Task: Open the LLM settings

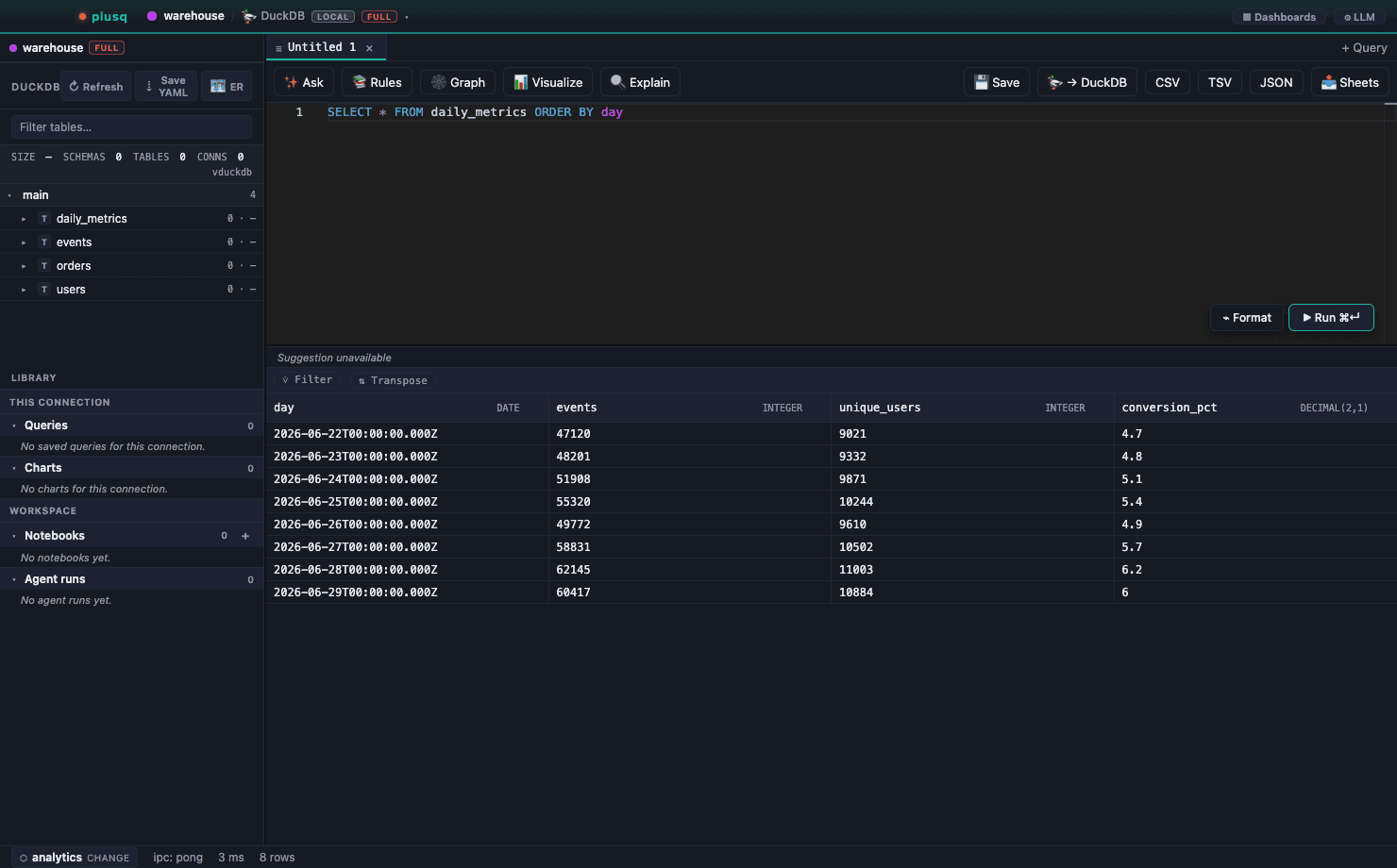Action: coord(1359,17)
